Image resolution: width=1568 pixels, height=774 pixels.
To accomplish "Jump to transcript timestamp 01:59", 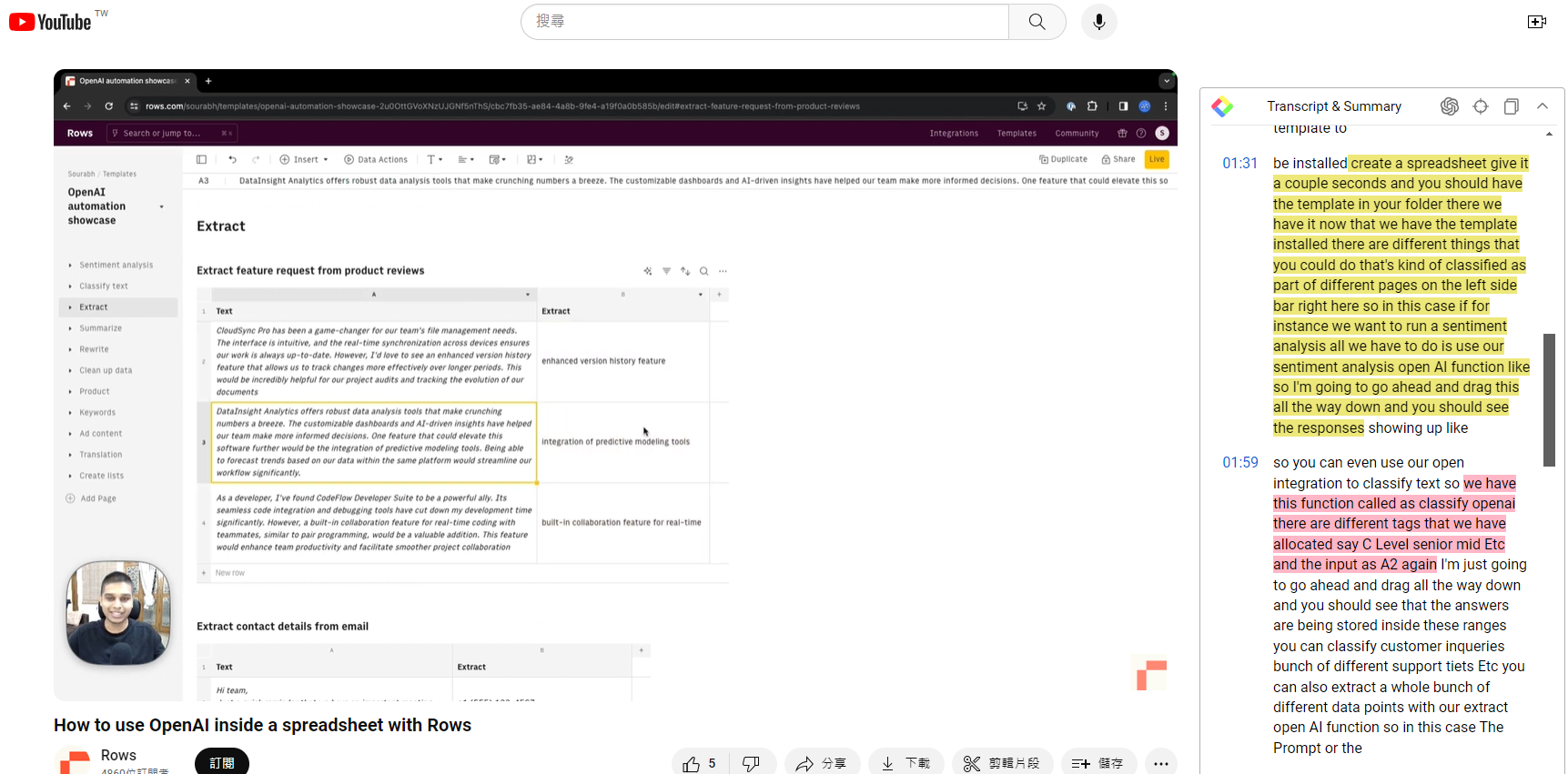I will (1239, 463).
